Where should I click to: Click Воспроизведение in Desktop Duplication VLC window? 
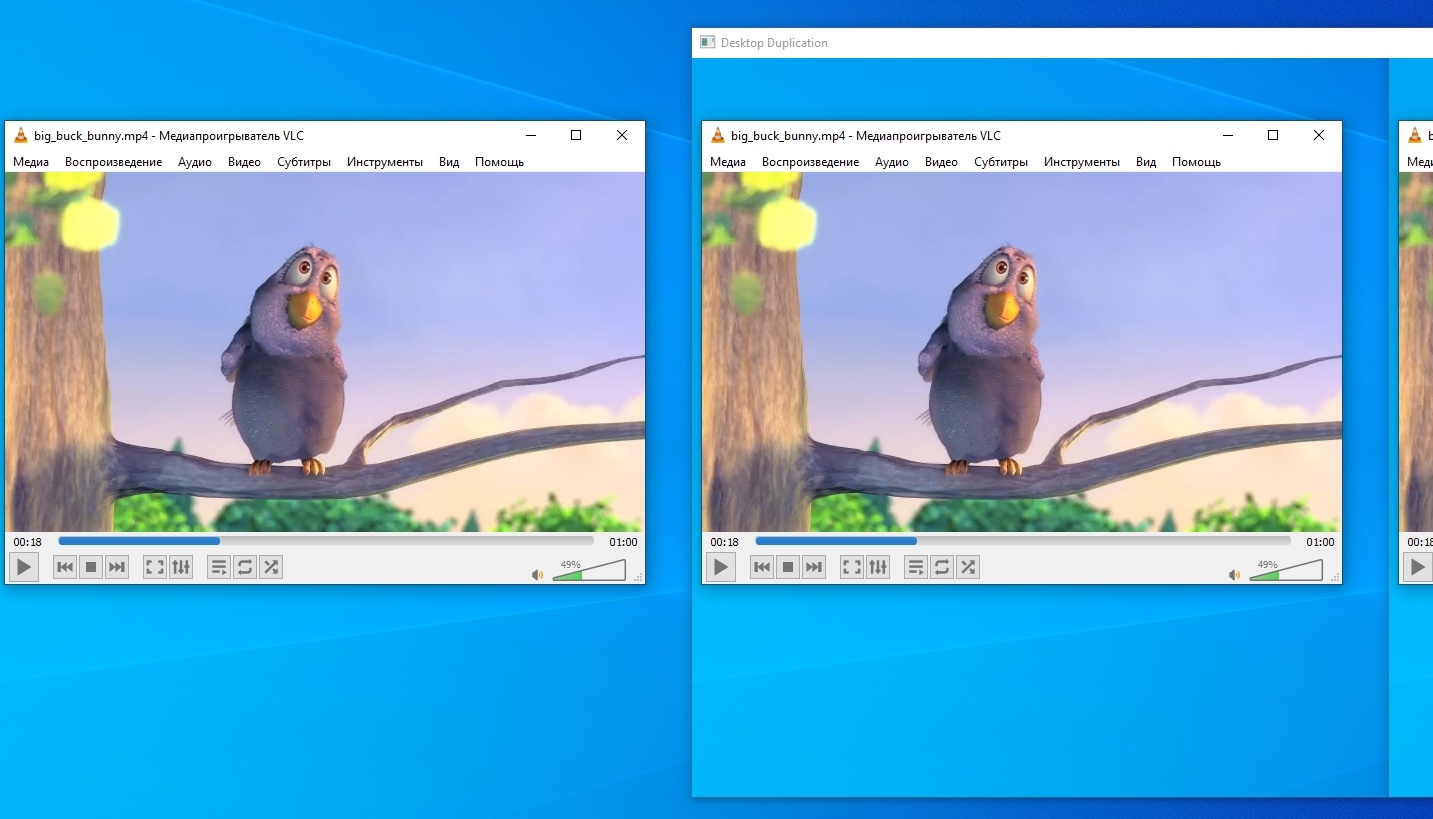(x=810, y=162)
